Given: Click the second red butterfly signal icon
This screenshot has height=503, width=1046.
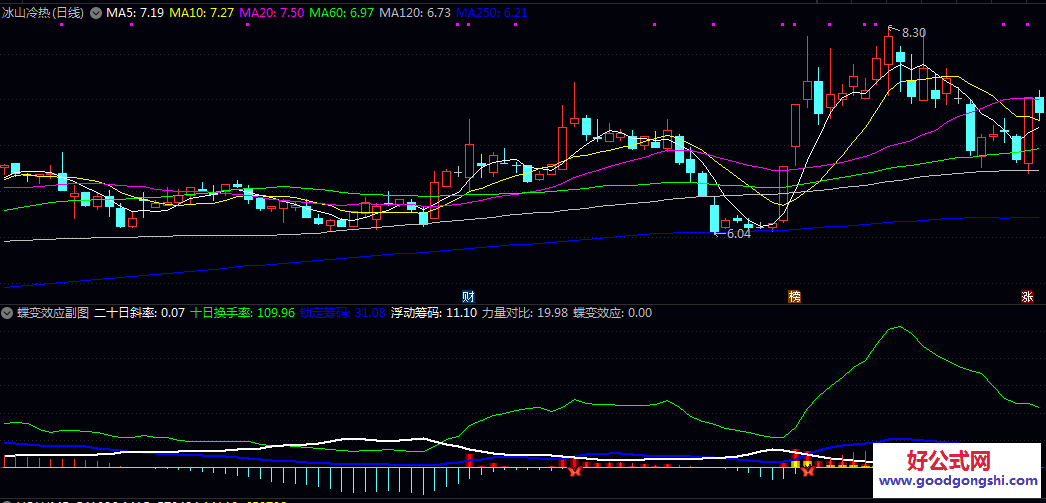Looking at the screenshot, I should click(807, 468).
